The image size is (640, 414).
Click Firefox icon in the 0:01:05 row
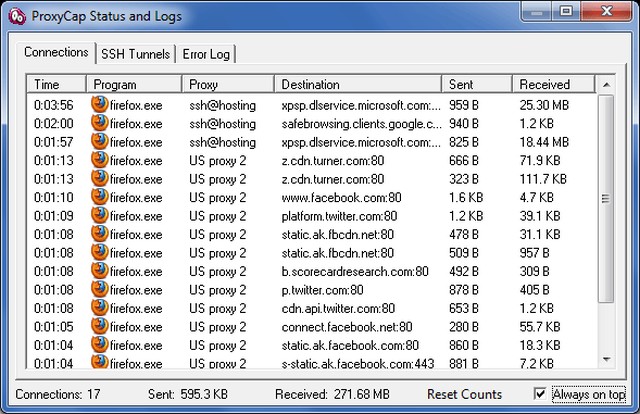point(100,326)
